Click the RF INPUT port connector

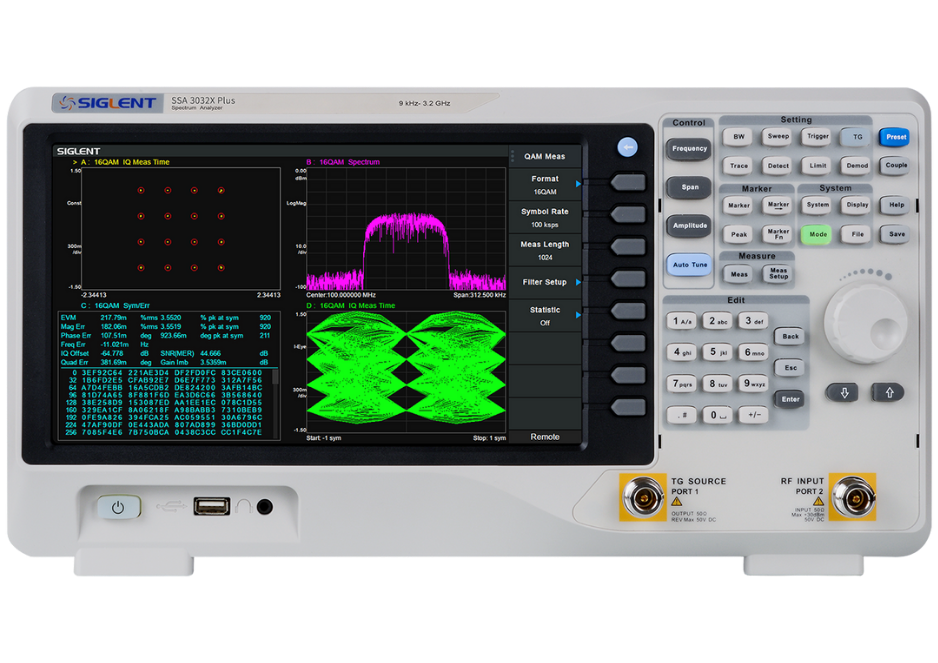click(x=851, y=497)
